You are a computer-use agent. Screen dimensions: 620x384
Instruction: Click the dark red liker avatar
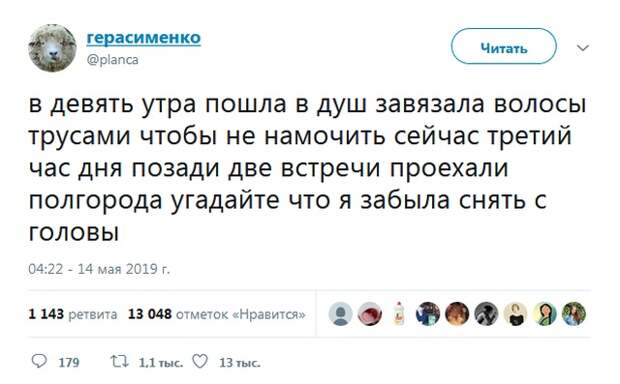[370, 314]
